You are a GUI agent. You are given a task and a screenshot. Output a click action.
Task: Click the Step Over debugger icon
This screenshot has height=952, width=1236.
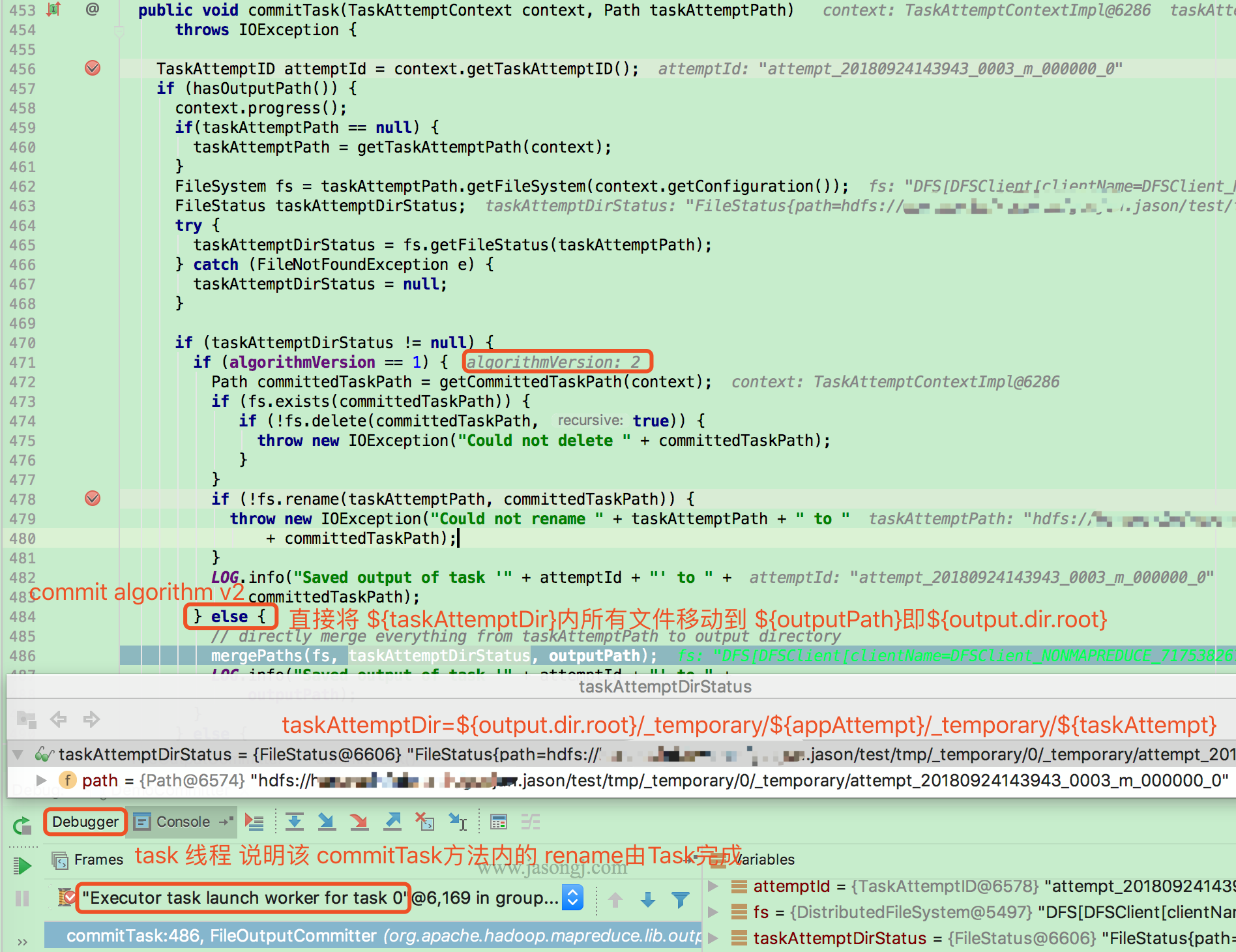tap(295, 821)
